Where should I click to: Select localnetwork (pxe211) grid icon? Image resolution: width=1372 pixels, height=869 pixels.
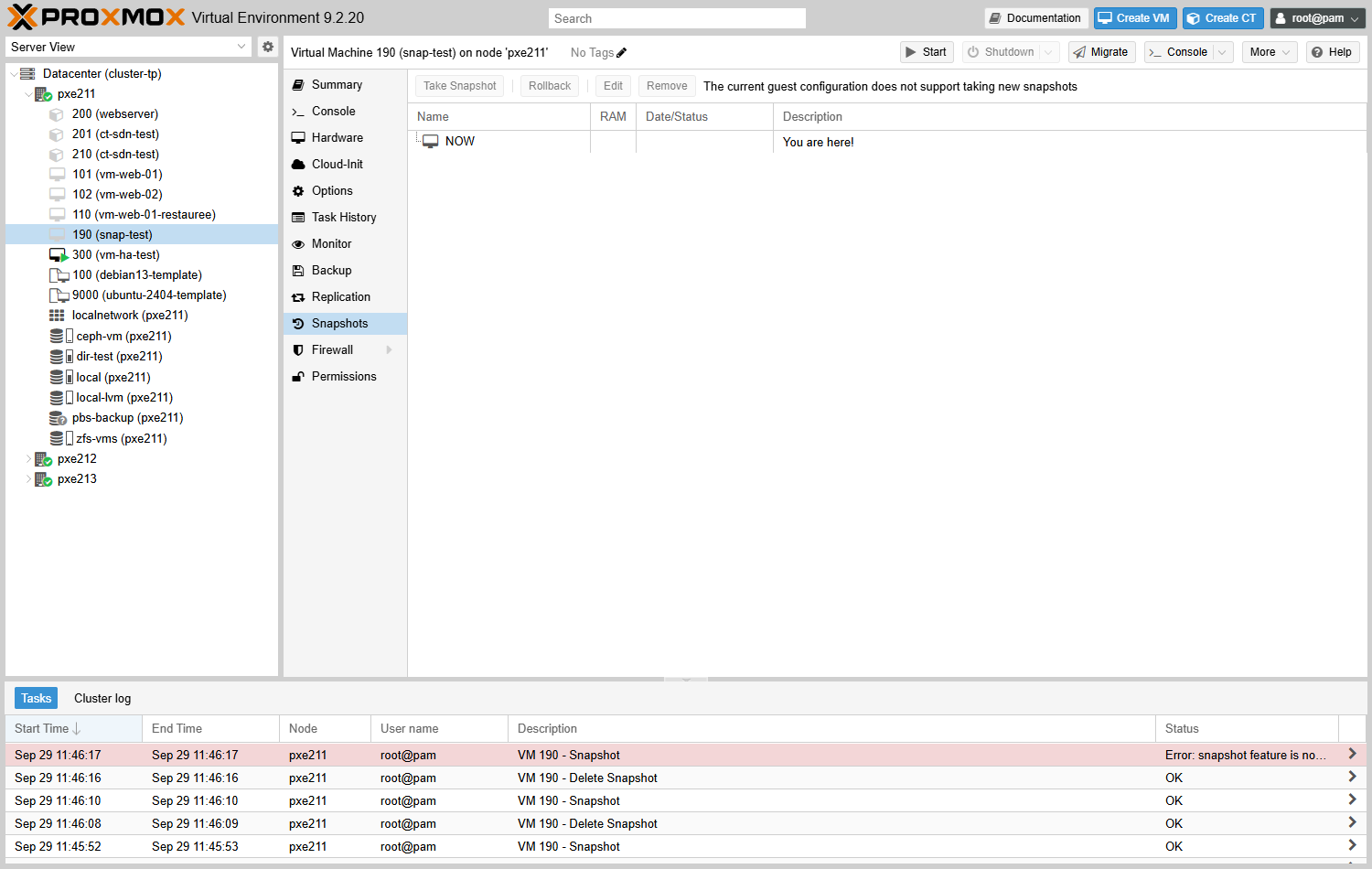[57, 316]
